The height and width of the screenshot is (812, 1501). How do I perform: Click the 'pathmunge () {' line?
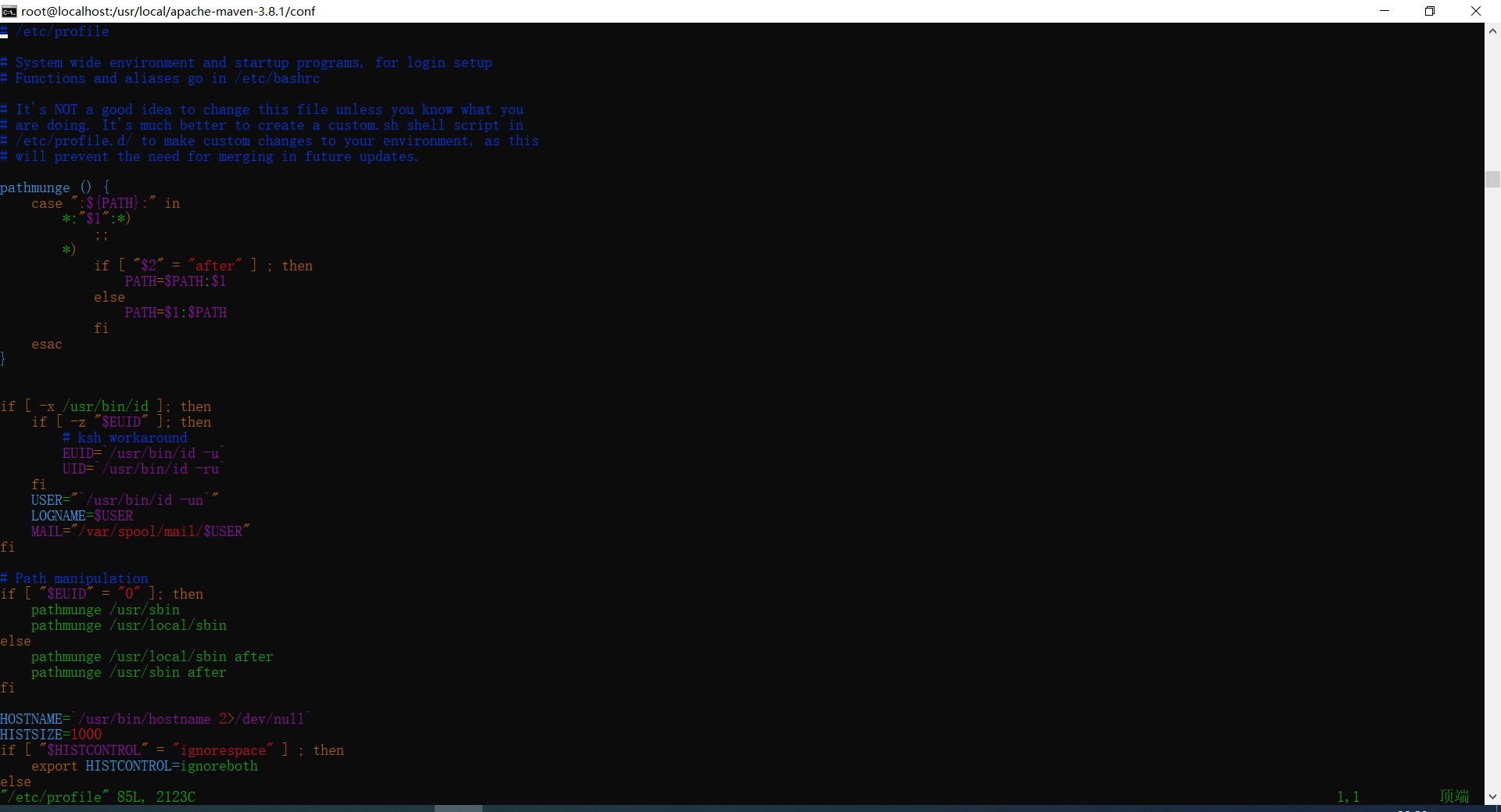tap(56, 188)
